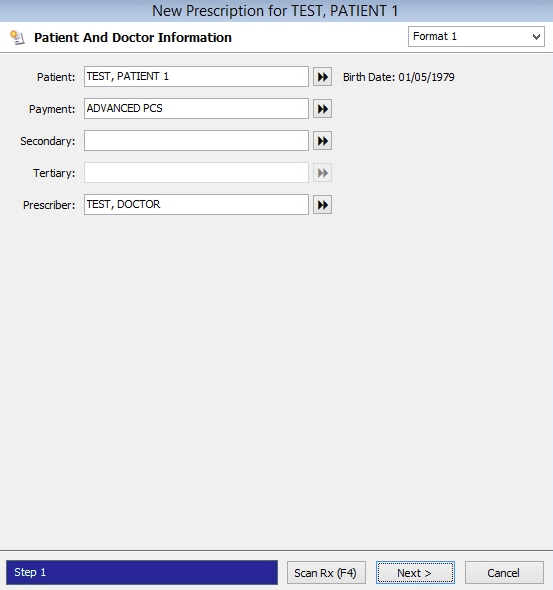Image resolution: width=553 pixels, height=590 pixels.
Task: Click the patient lookup double-arrow icon
Action: tap(322, 77)
